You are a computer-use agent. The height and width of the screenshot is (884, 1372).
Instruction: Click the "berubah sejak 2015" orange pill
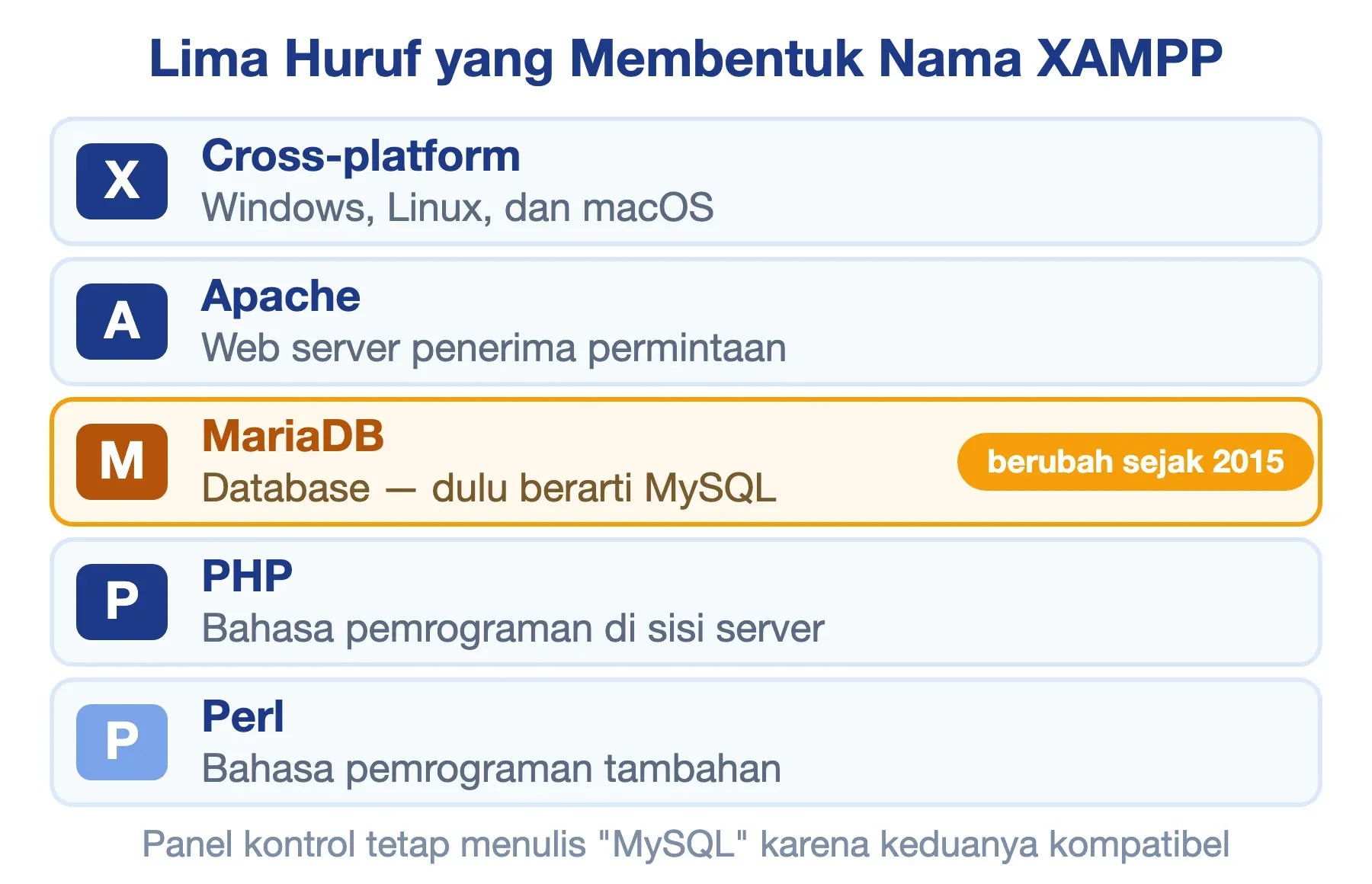[x=1135, y=462]
